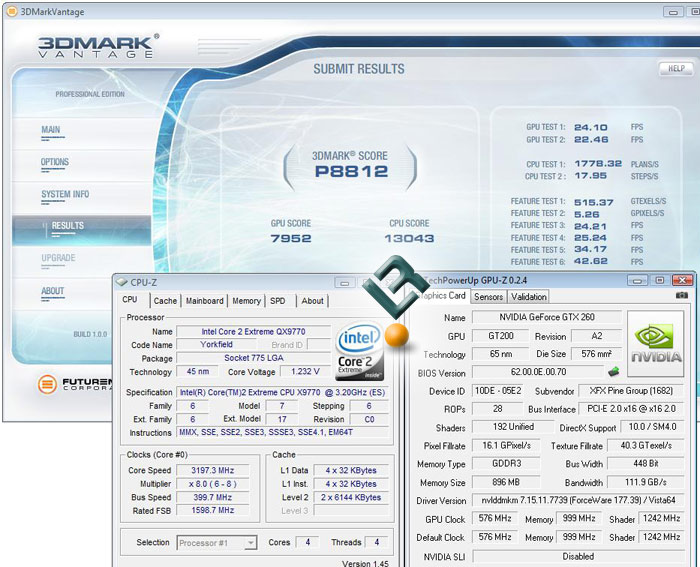The image size is (700, 567).
Task: Click the Core Voltage value 1.232 V
Action: (305, 371)
